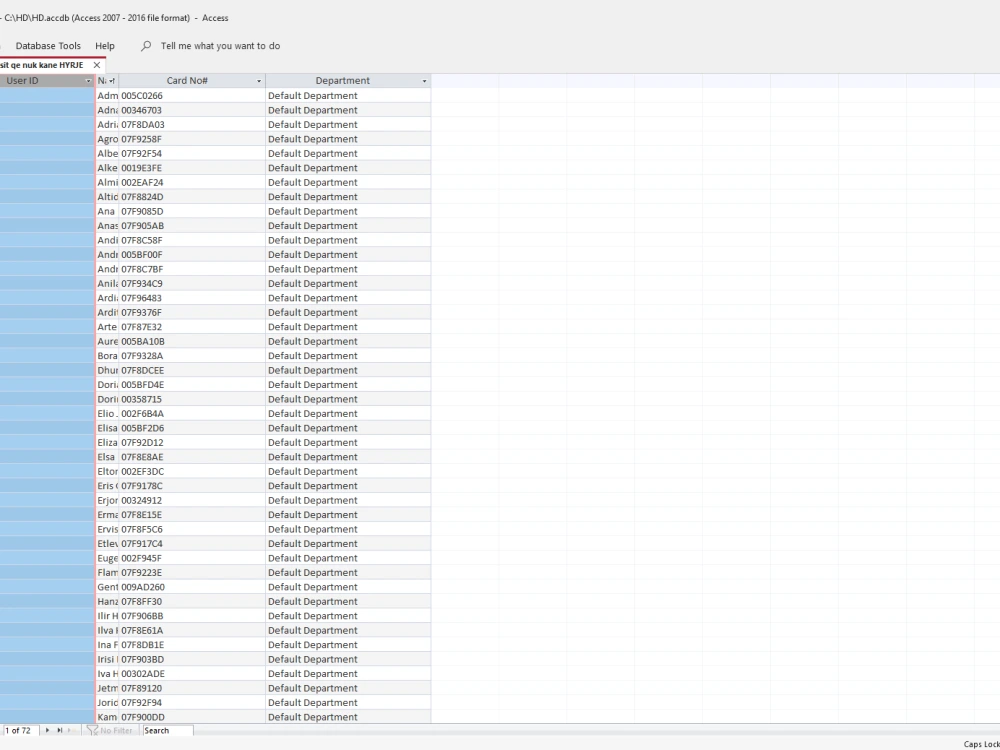Click card number cell 005BF00F

tap(192, 254)
